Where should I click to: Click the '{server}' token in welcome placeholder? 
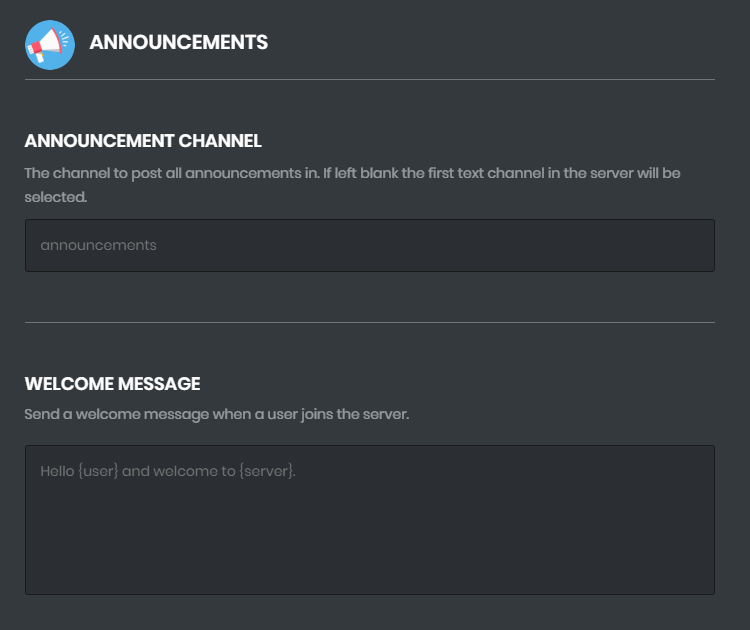267,470
